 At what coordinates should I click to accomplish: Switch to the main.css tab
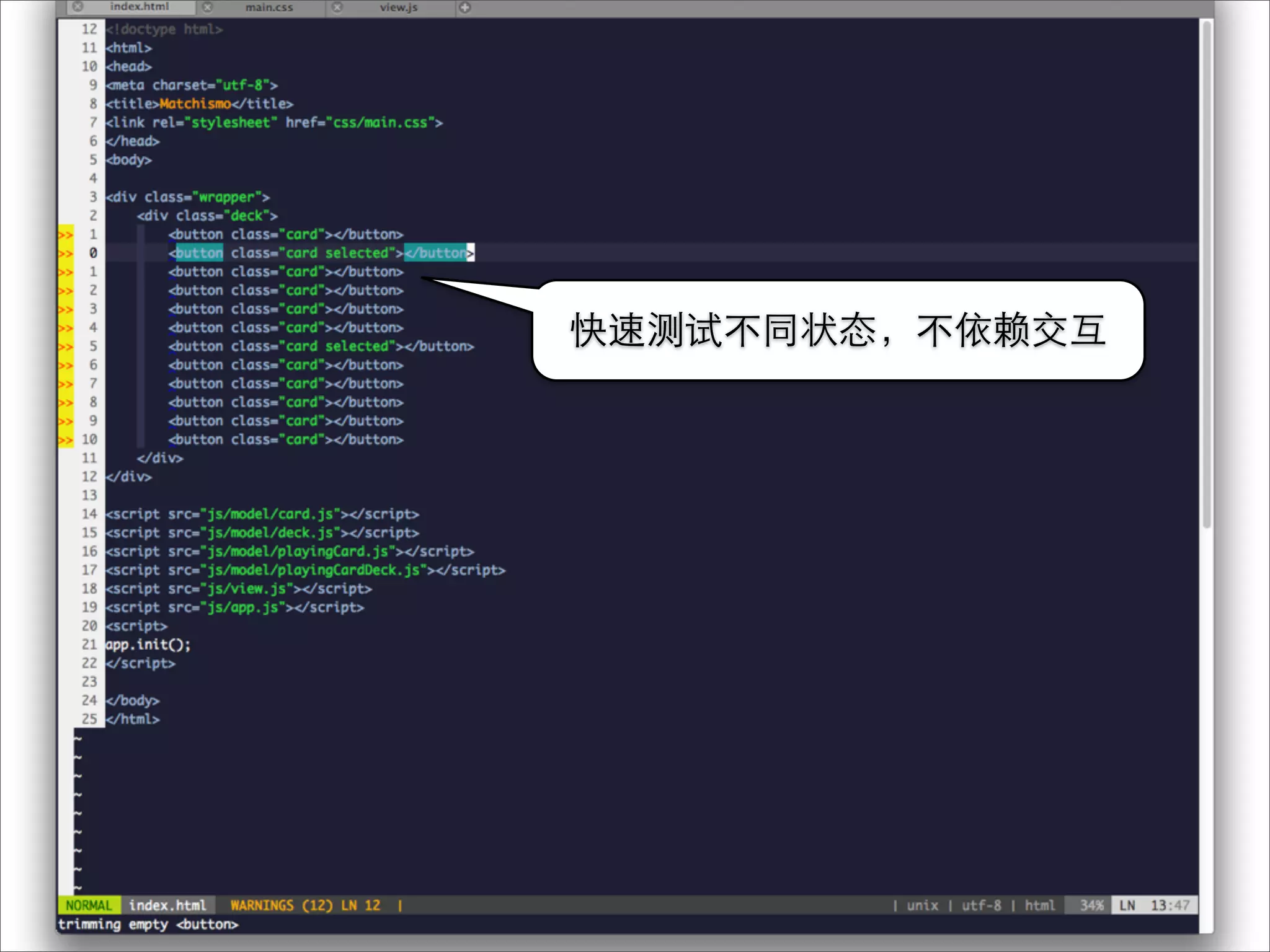click(x=269, y=7)
